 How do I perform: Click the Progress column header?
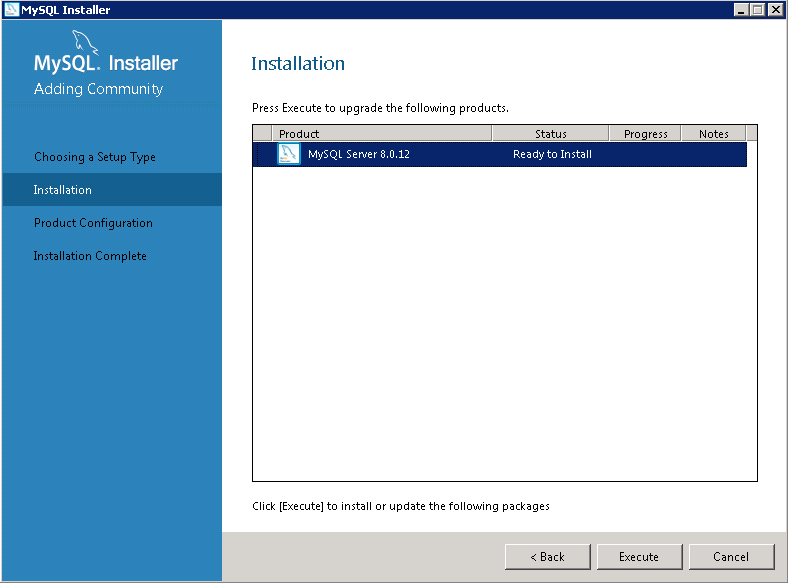(645, 134)
